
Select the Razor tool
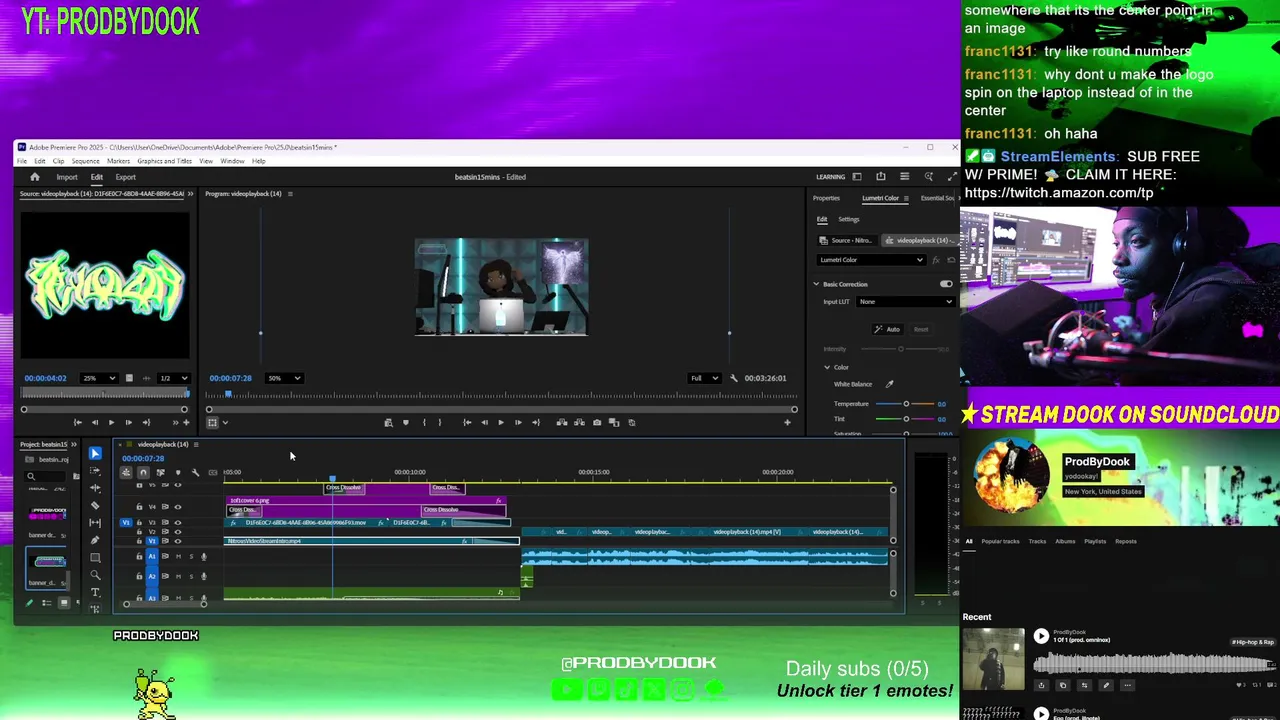95,505
